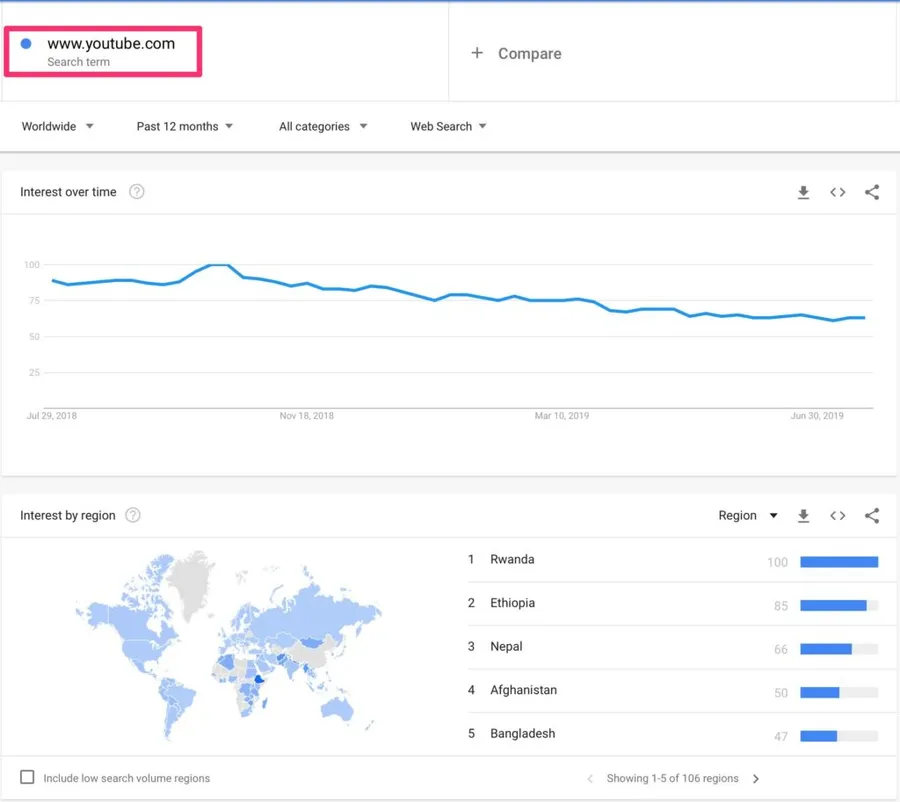Open help icon beside Interest by region
The width and height of the screenshot is (900, 802).
(133, 516)
